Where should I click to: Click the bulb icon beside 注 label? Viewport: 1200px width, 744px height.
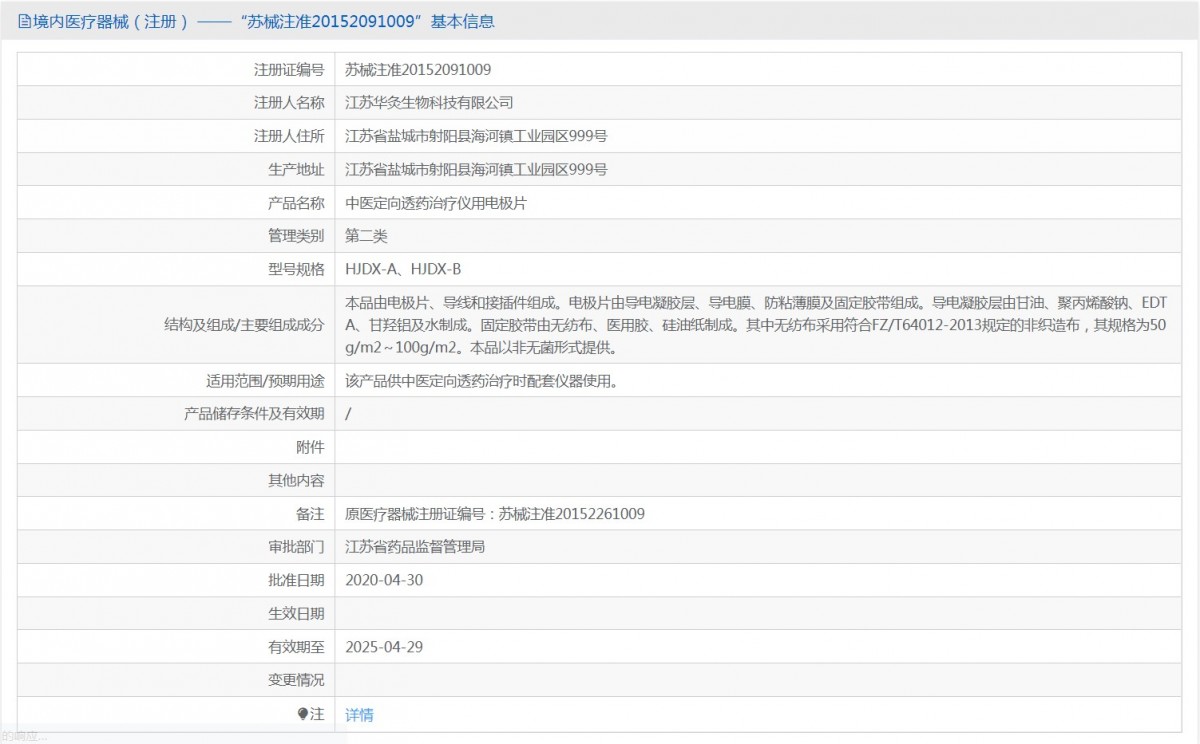point(303,714)
